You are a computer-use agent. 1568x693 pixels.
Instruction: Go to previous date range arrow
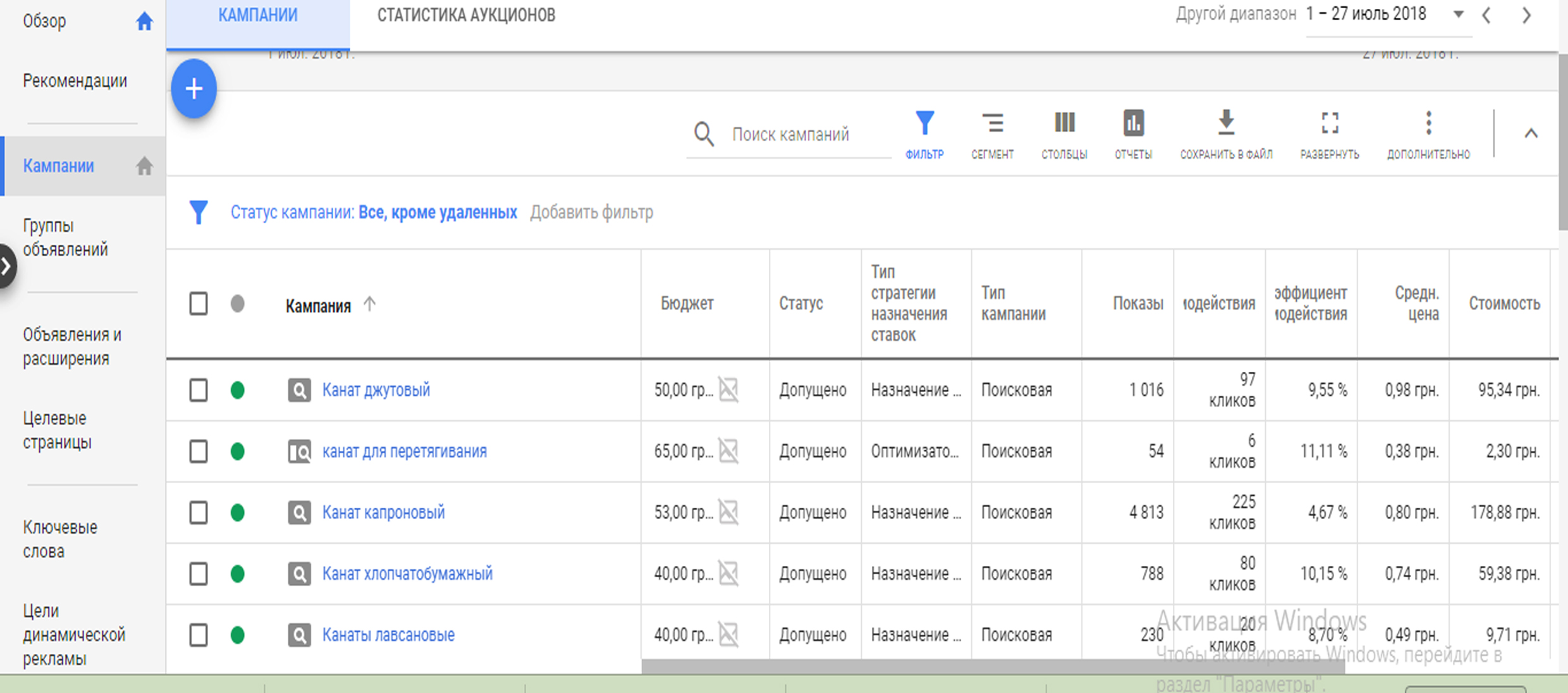pos(1486,15)
